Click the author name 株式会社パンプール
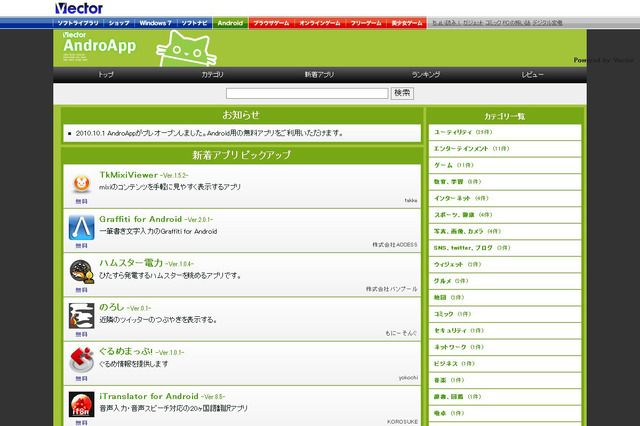Screen dimensions: 640x426 pyautogui.click(x=391, y=289)
